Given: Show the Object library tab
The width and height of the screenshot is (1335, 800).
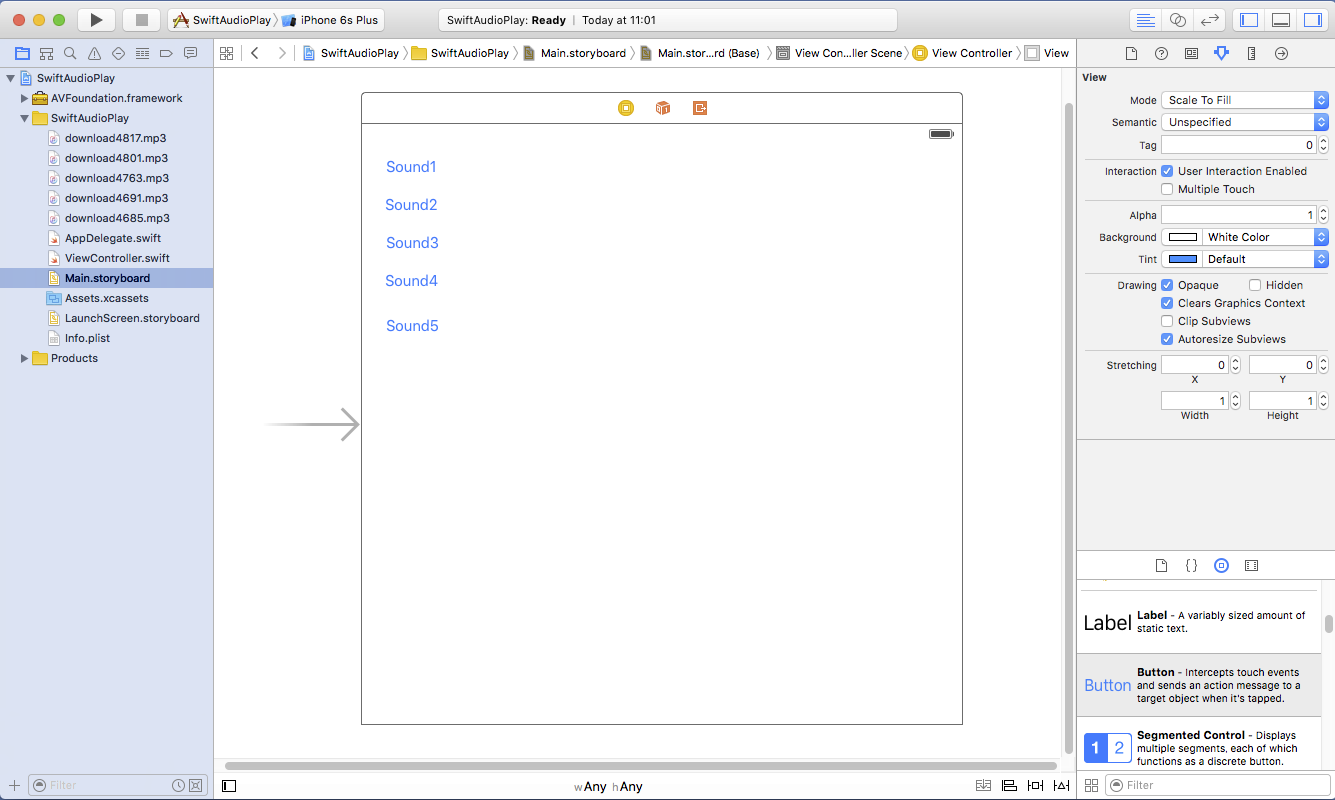Looking at the screenshot, I should [1221, 566].
